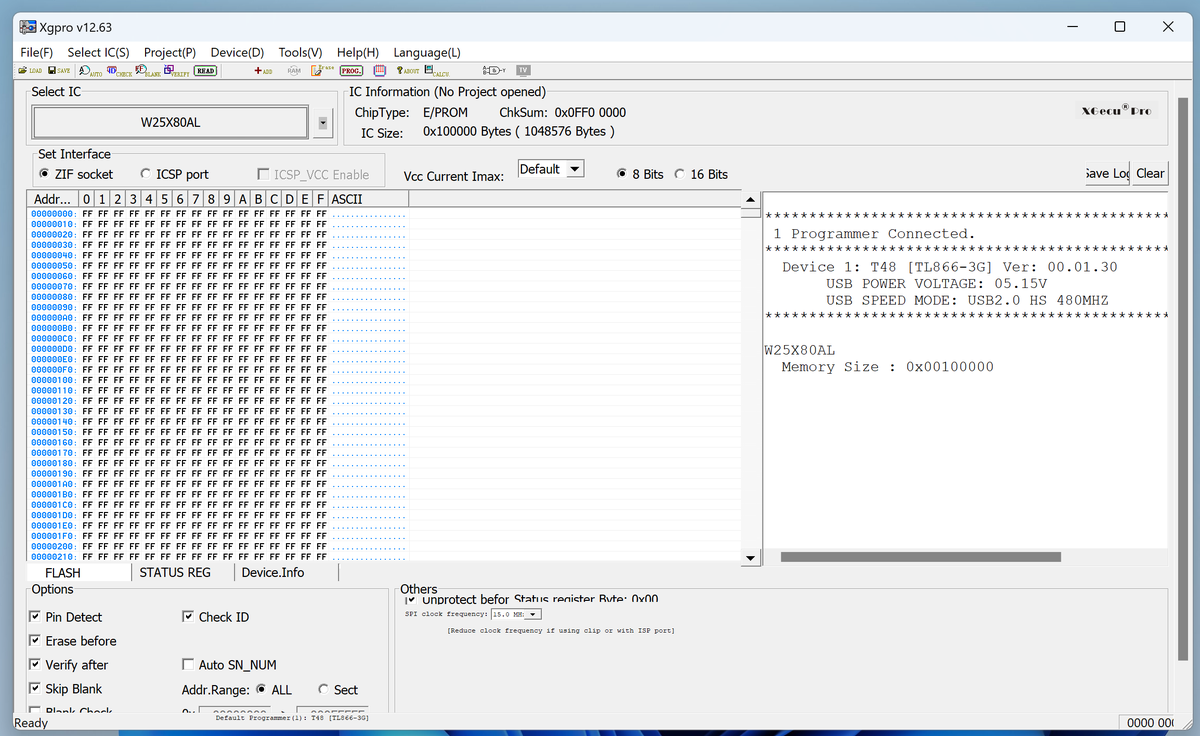This screenshot has width=1200, height=736.
Task: Enable Pin Detect checkbox
Action: pos(36,617)
